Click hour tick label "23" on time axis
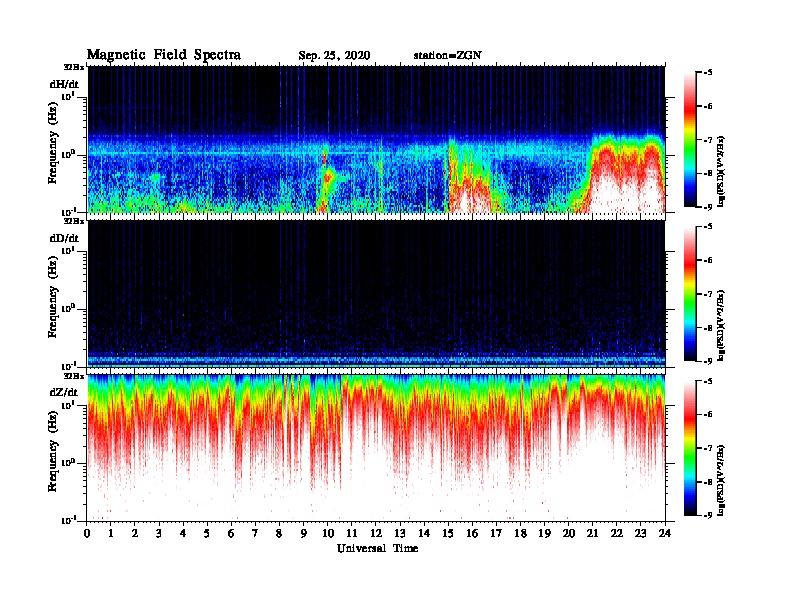Image resolution: width=792 pixels, height=612 pixels. [640, 533]
